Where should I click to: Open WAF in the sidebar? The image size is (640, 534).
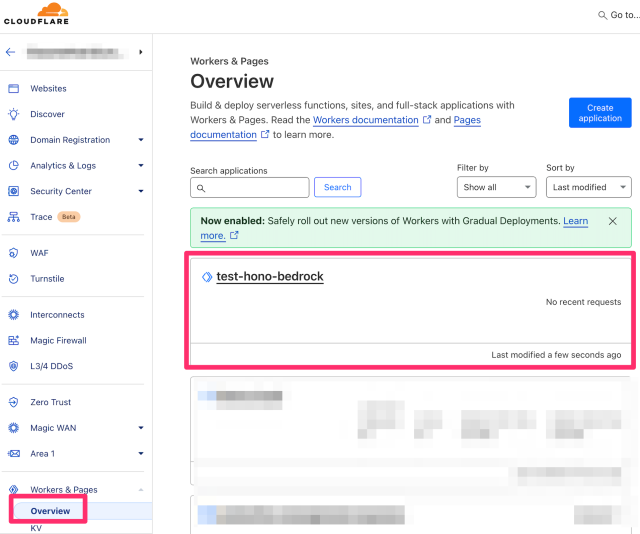click(x=39, y=253)
